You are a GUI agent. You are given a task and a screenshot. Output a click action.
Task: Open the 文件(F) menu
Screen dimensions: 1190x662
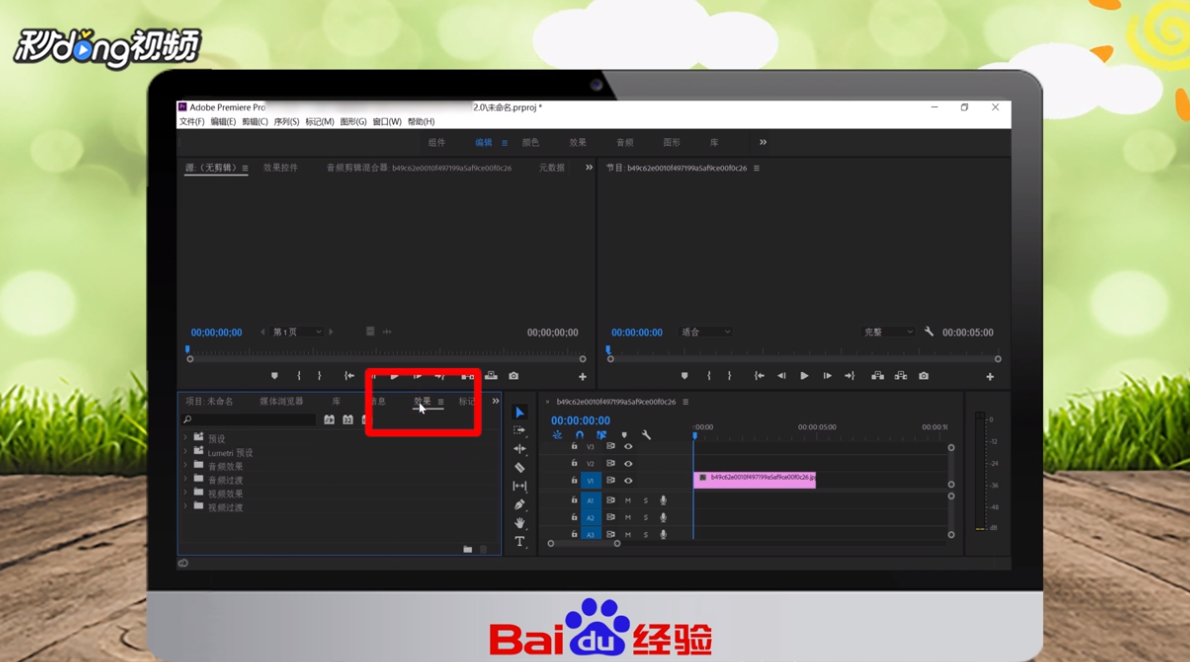coord(192,121)
